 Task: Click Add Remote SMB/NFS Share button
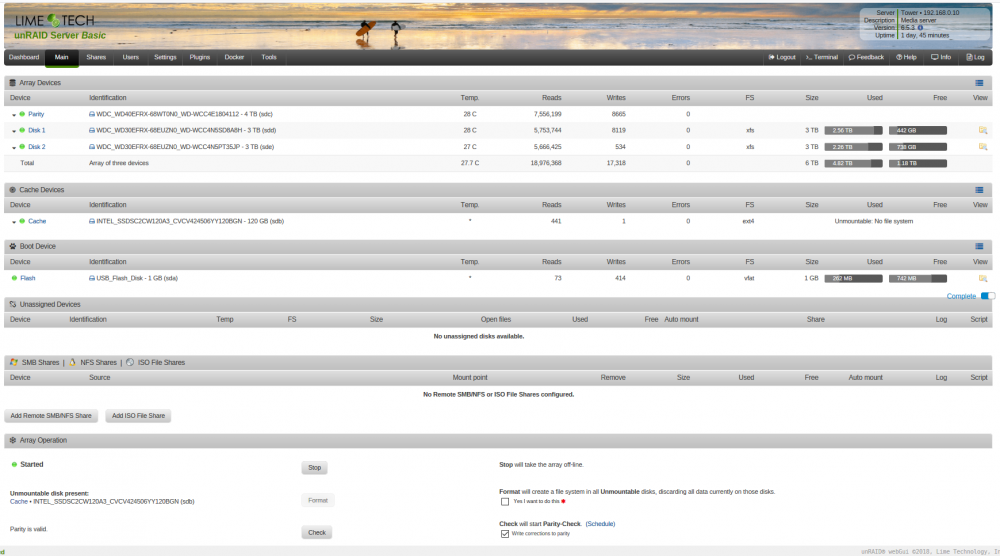[51, 416]
